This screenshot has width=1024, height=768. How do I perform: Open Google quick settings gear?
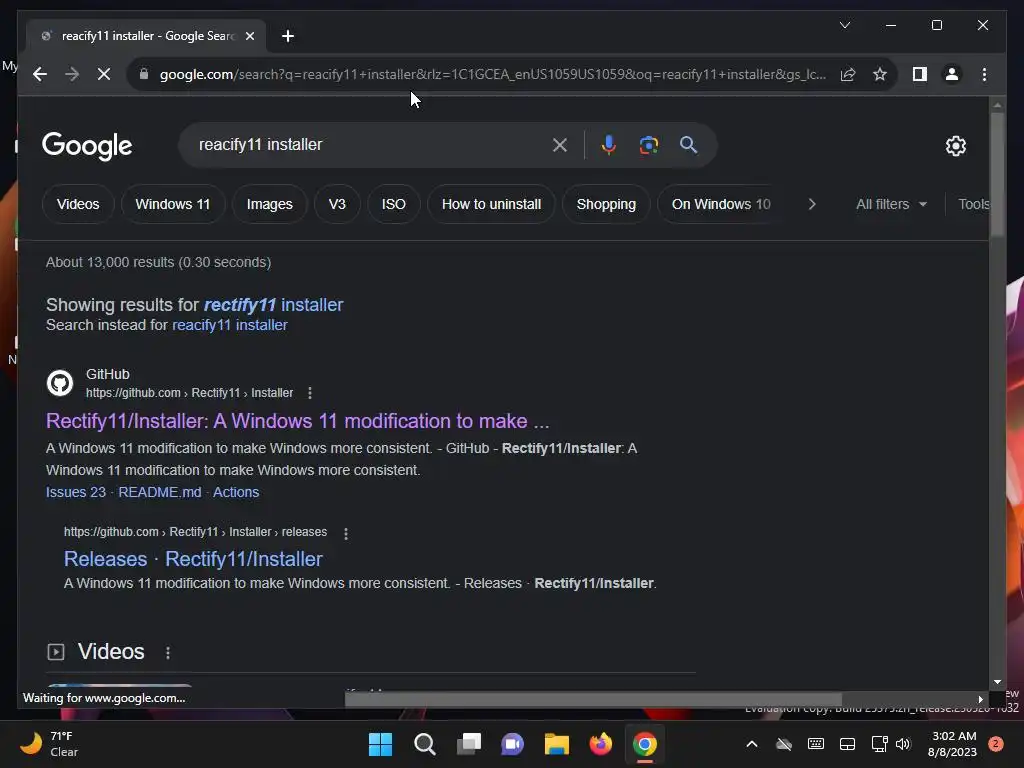[x=955, y=146]
